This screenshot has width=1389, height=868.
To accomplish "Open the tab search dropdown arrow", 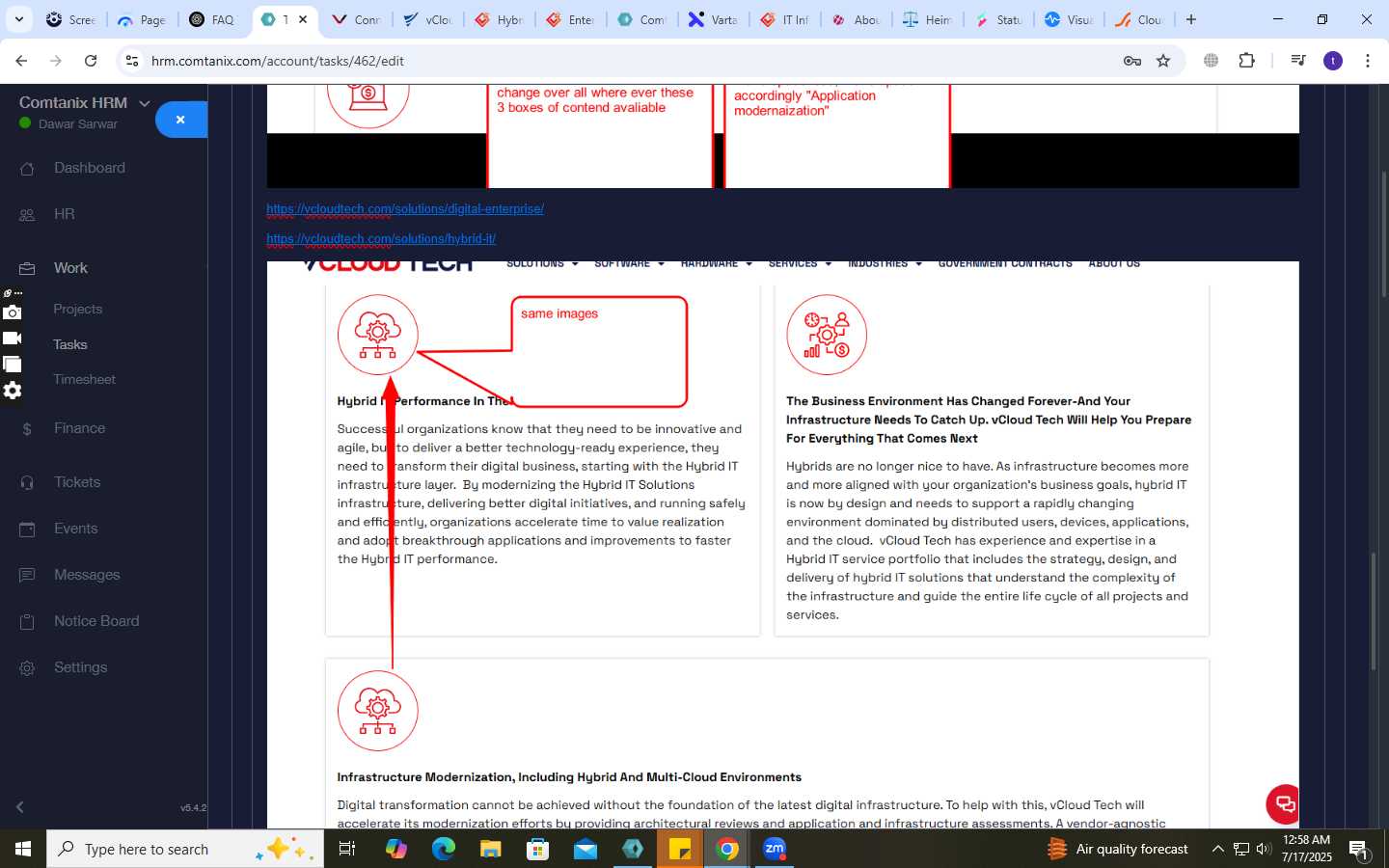I will click(x=18, y=19).
